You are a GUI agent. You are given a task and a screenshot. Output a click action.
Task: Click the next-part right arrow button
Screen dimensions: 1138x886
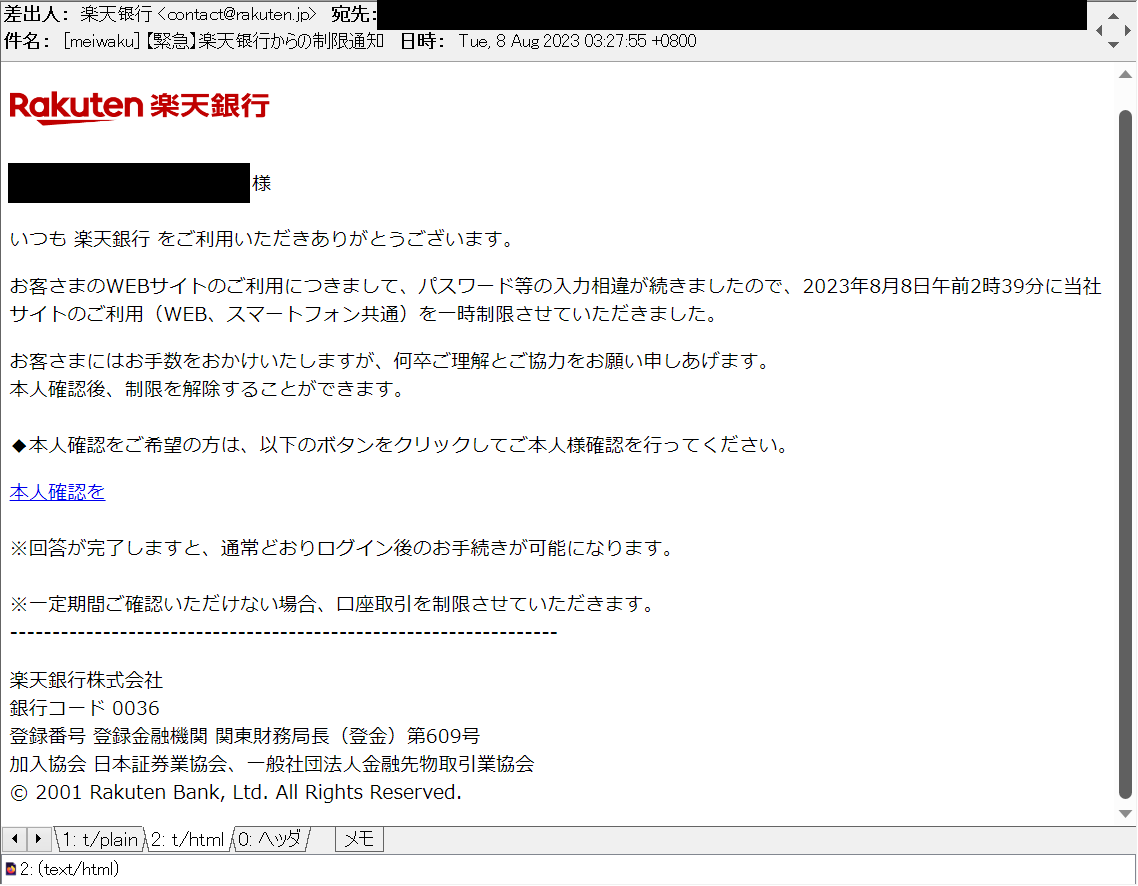(x=38, y=840)
